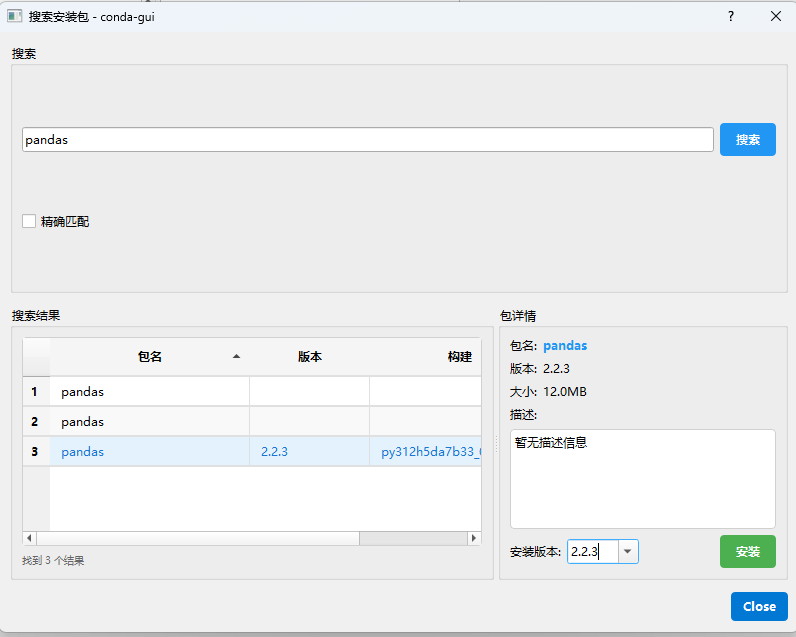
Task: Sort results by the 版本 column header
Action: tap(310, 357)
